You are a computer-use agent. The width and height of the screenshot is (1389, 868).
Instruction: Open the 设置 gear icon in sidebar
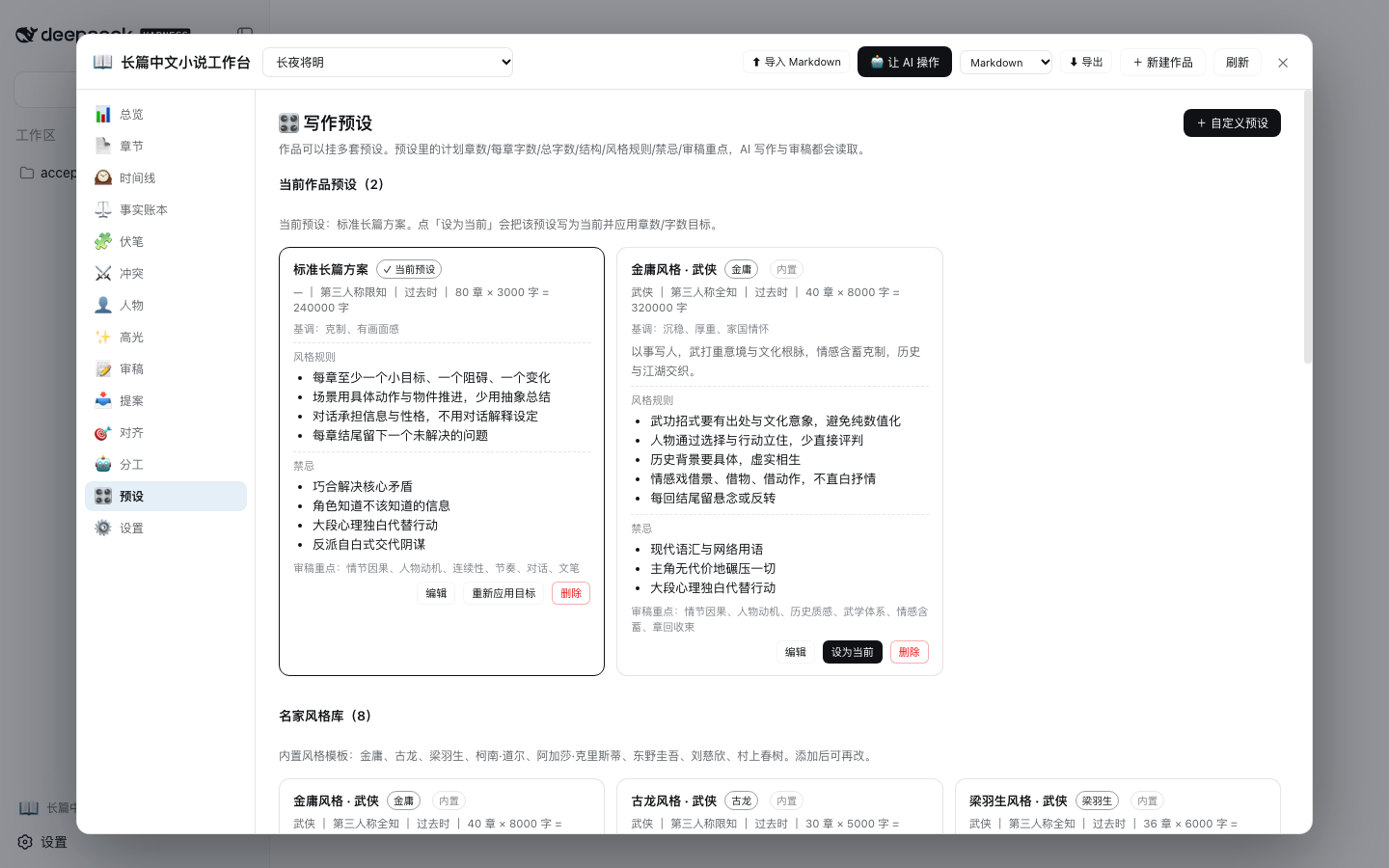click(x=103, y=528)
